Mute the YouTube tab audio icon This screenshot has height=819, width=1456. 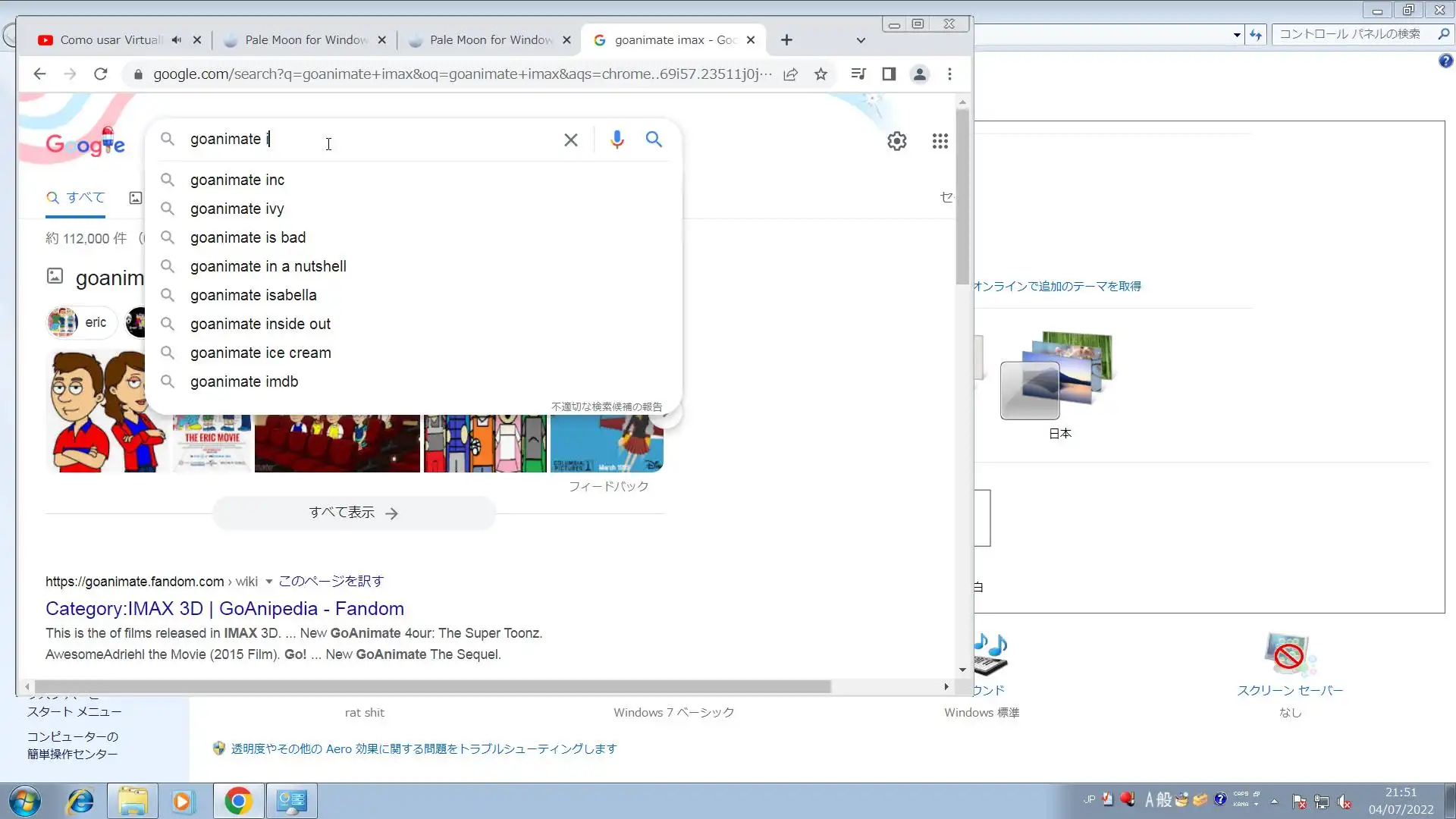click(x=177, y=40)
